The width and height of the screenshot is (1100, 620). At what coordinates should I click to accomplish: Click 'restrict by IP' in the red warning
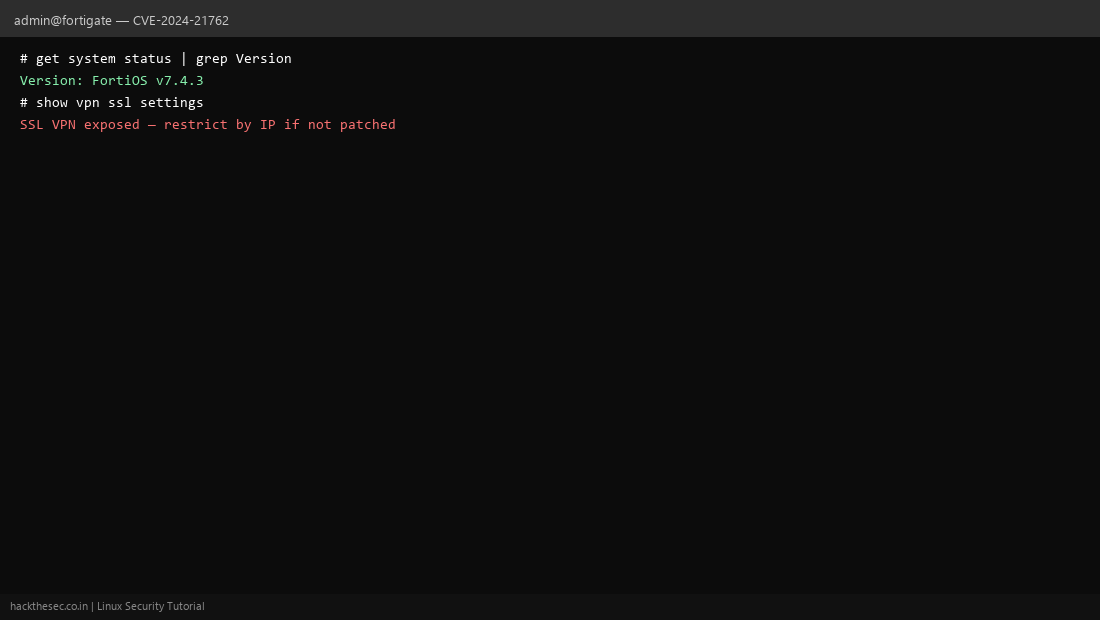tap(220, 125)
